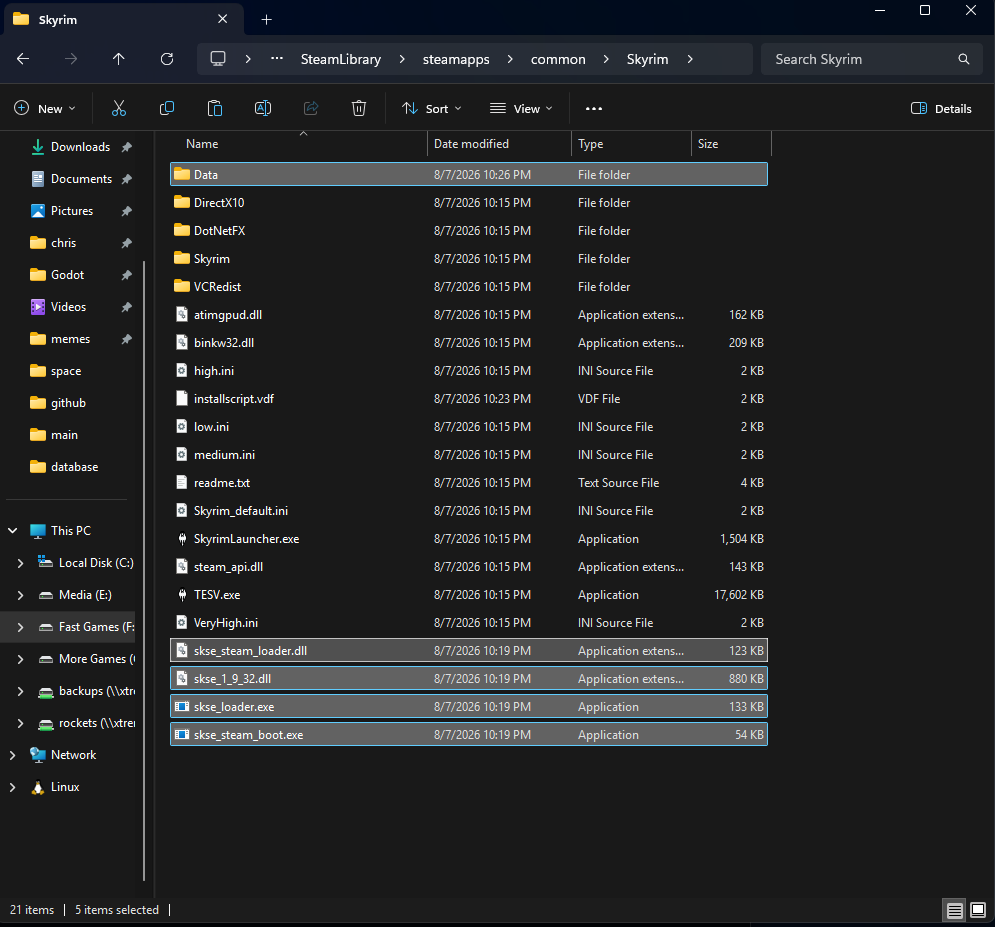Click the skse_loader.exe file icon

click(x=182, y=706)
